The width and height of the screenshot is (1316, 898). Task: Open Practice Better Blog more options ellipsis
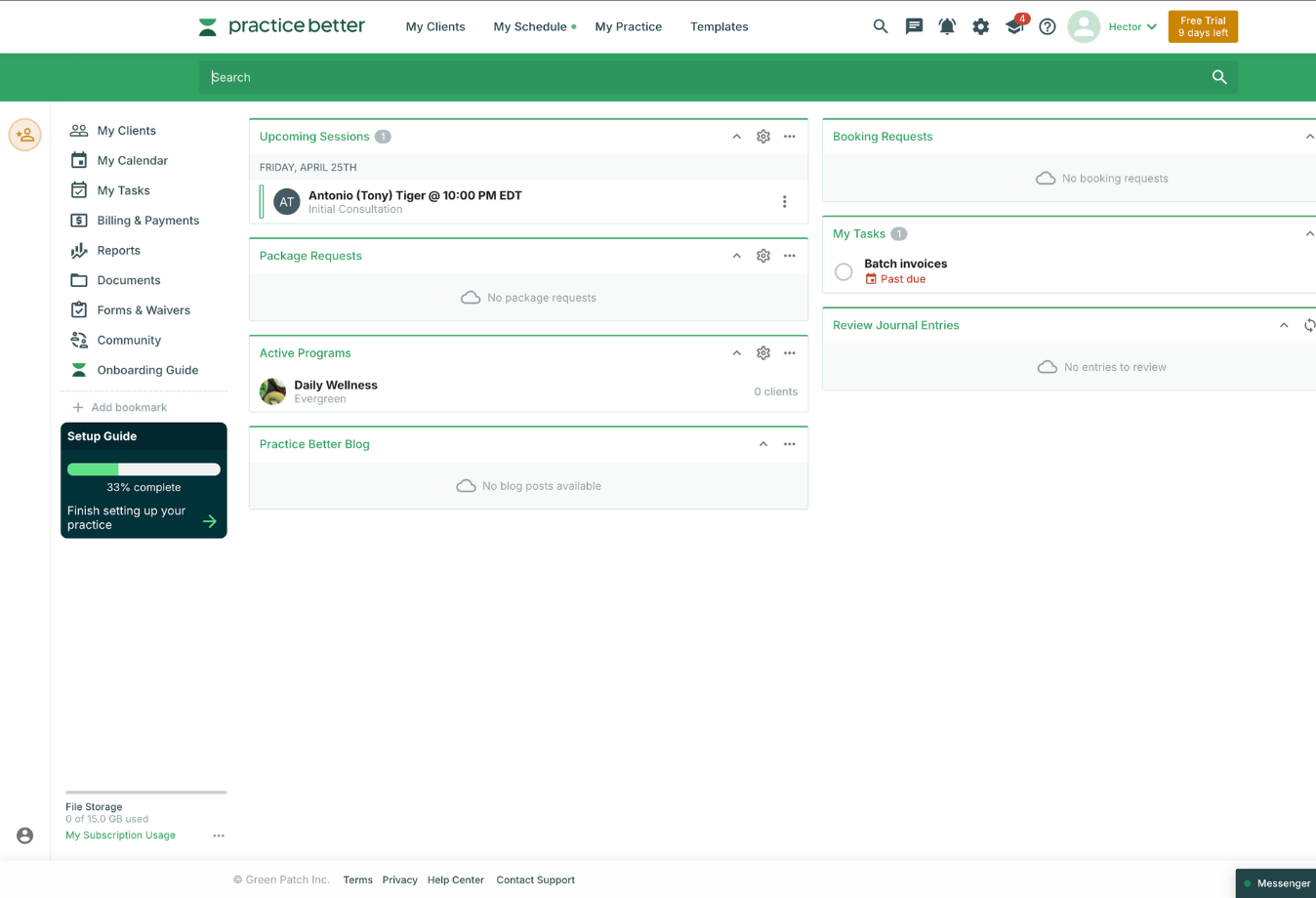[790, 444]
